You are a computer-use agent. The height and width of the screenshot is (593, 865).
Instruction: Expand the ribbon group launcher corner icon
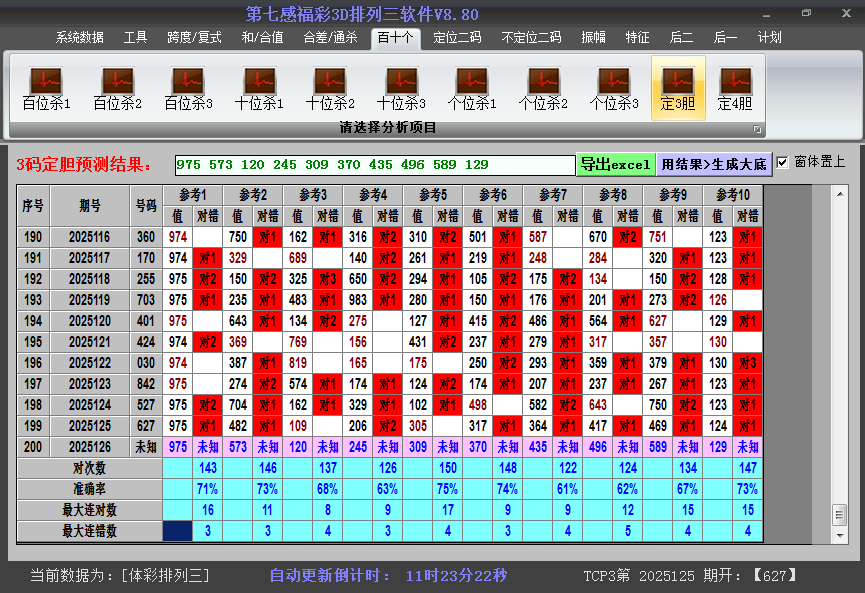[757, 129]
